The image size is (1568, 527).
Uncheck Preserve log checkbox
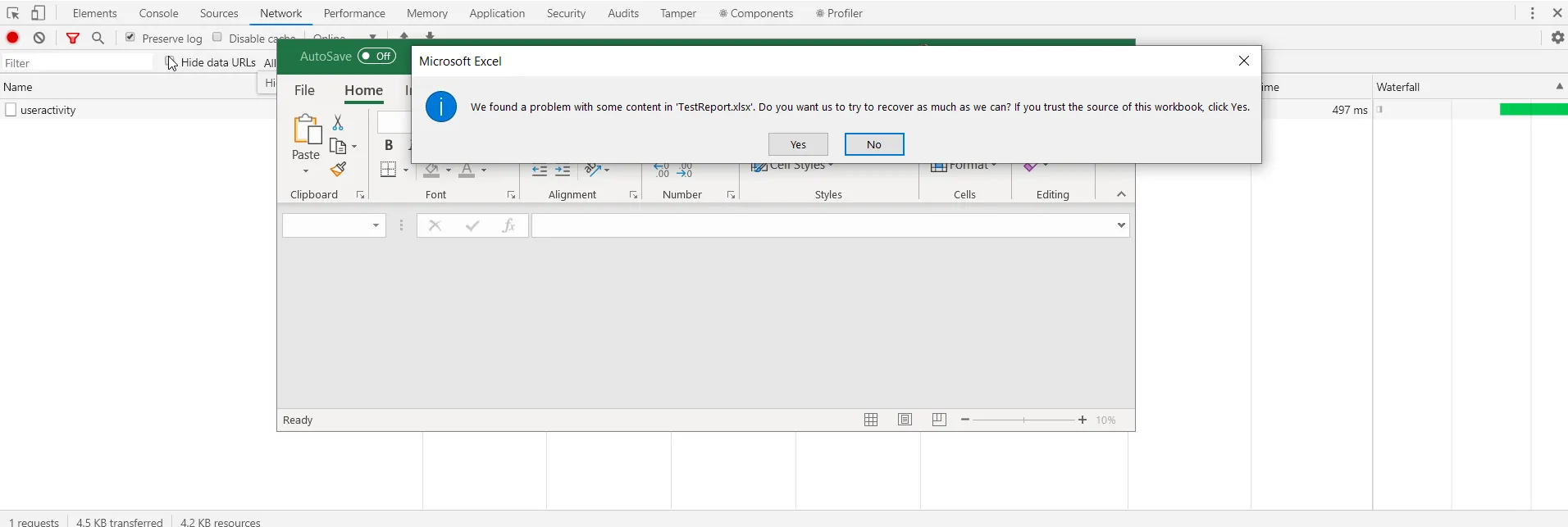click(x=130, y=37)
